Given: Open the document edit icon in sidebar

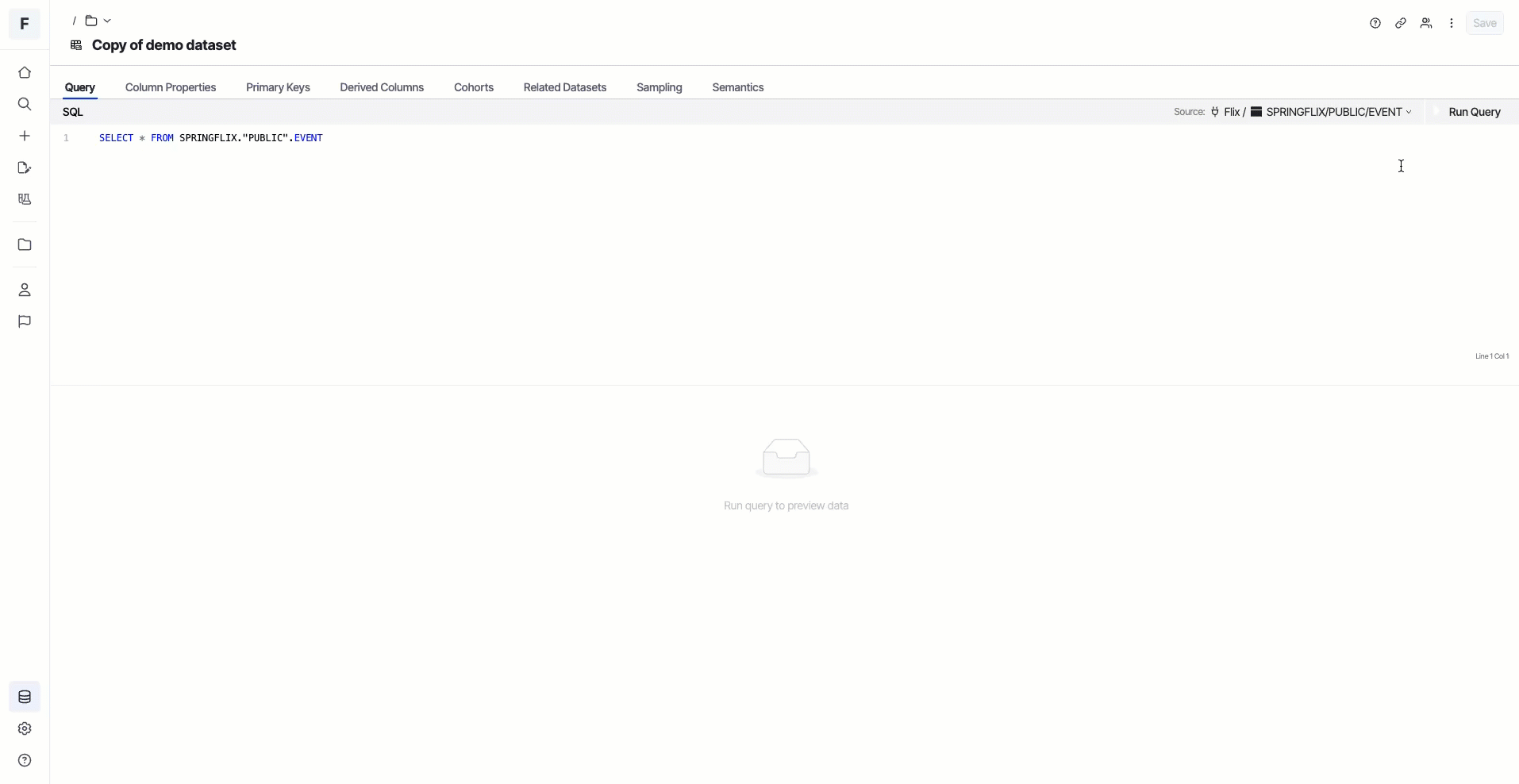Looking at the screenshot, I should coord(25,167).
